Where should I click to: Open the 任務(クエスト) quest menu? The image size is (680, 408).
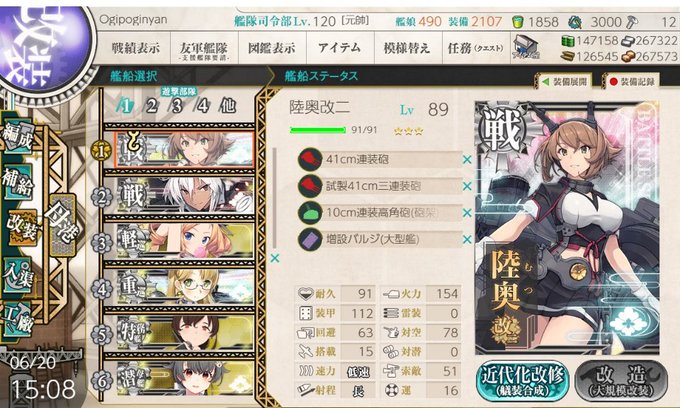point(476,48)
